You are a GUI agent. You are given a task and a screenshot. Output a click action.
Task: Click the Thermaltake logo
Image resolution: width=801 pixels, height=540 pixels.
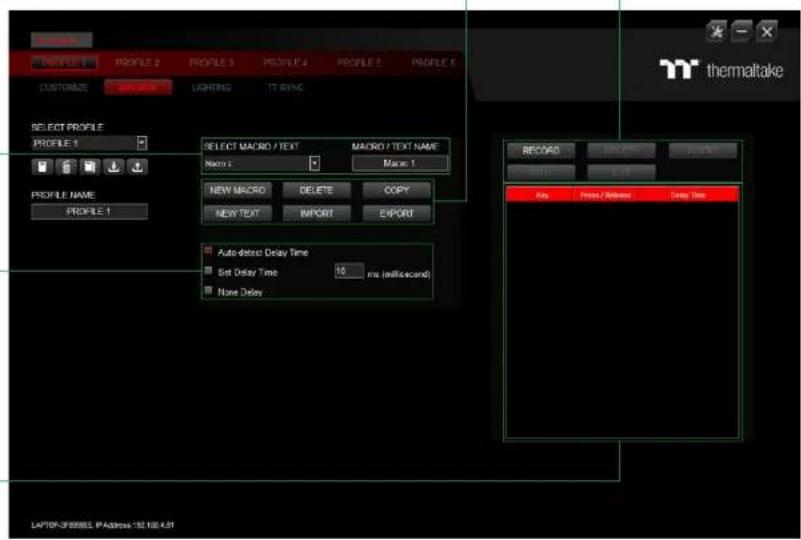tap(721, 70)
